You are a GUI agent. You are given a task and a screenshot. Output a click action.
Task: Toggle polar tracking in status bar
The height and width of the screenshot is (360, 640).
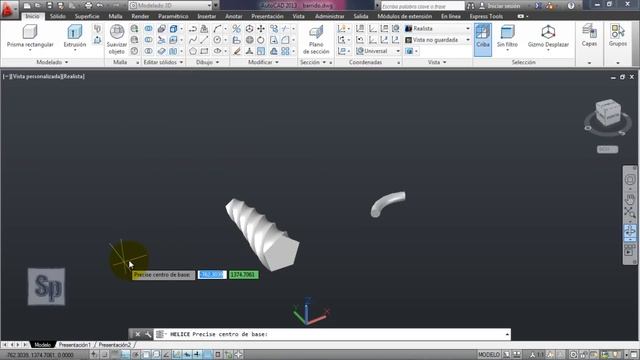pos(136,355)
